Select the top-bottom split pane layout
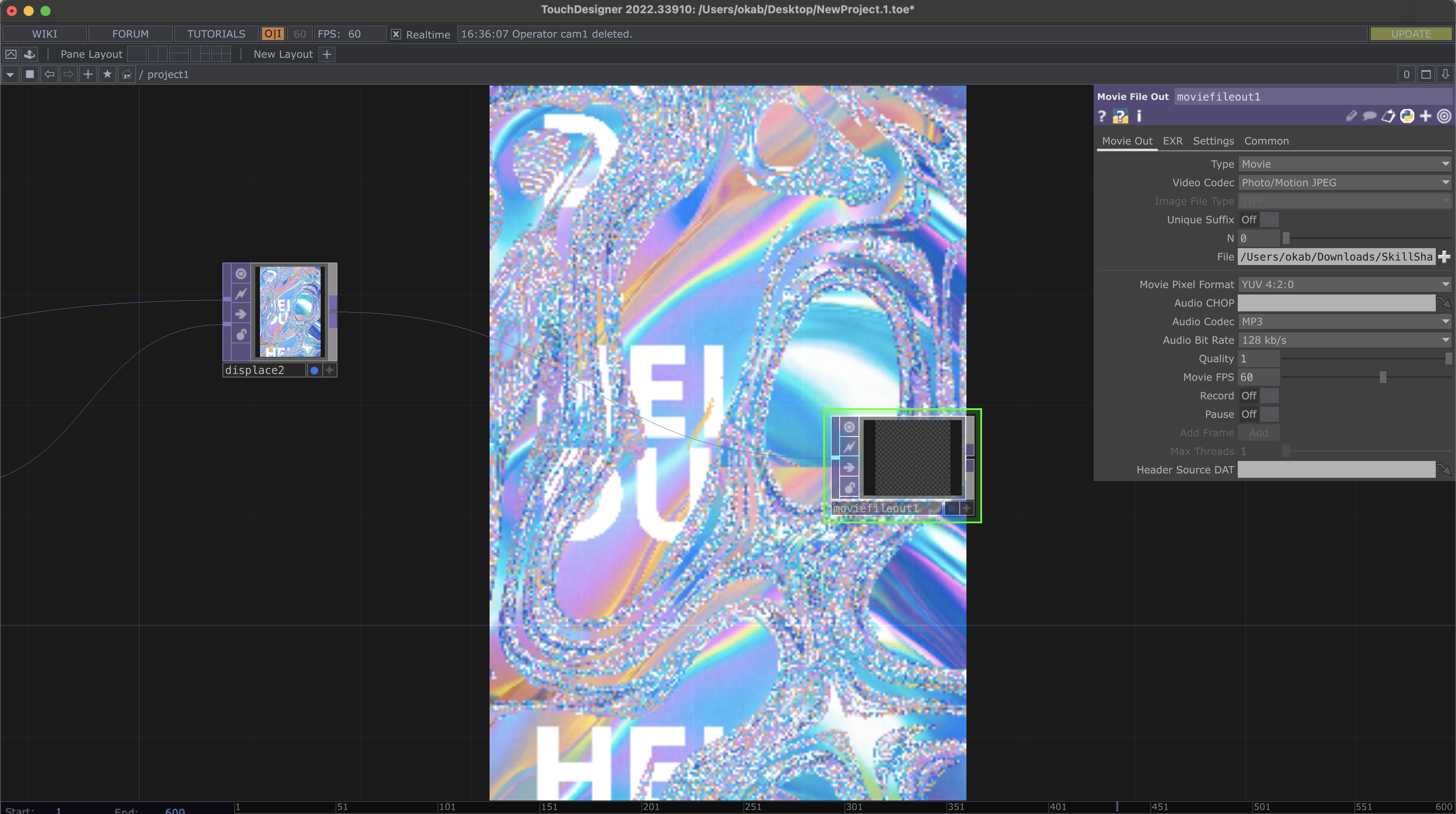1456x814 pixels. click(179, 54)
